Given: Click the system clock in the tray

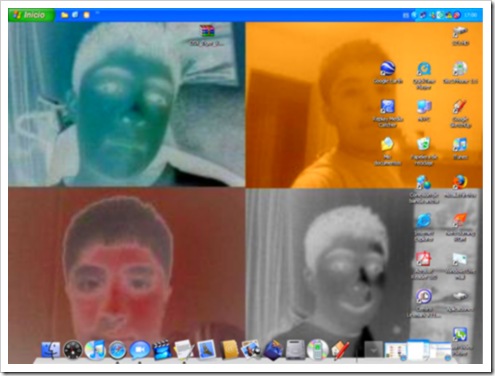Looking at the screenshot, I should [470, 15].
